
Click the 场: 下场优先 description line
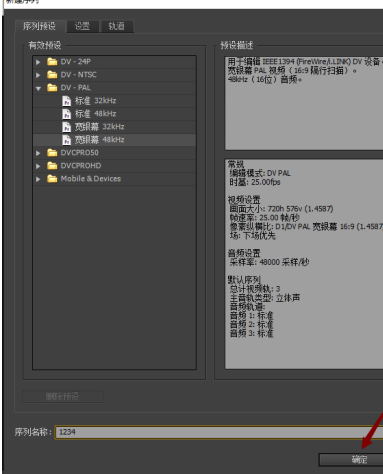point(252,236)
